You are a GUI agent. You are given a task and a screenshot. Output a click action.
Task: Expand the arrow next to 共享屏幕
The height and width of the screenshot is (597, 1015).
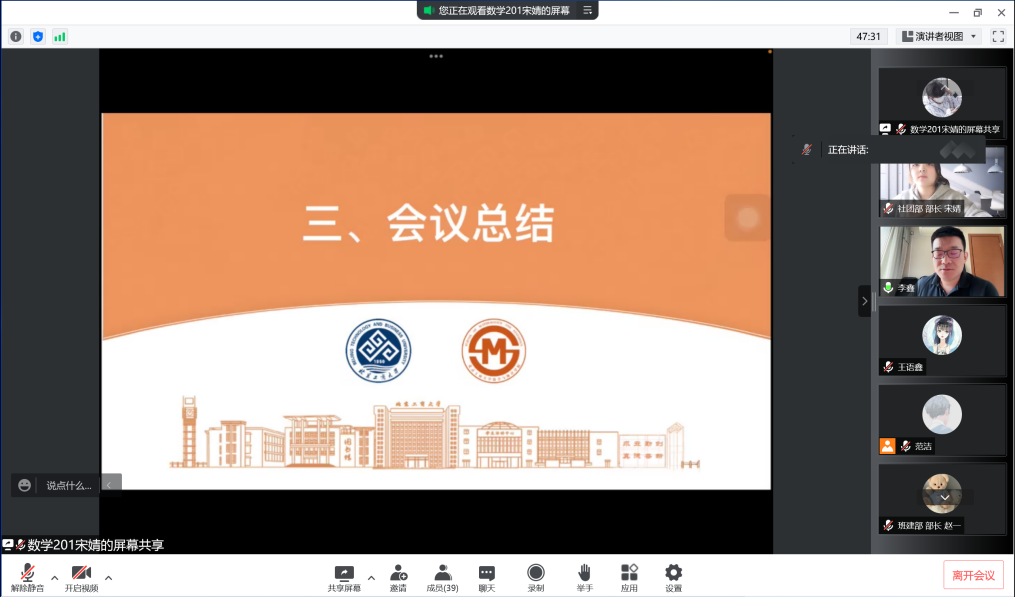tap(371, 577)
